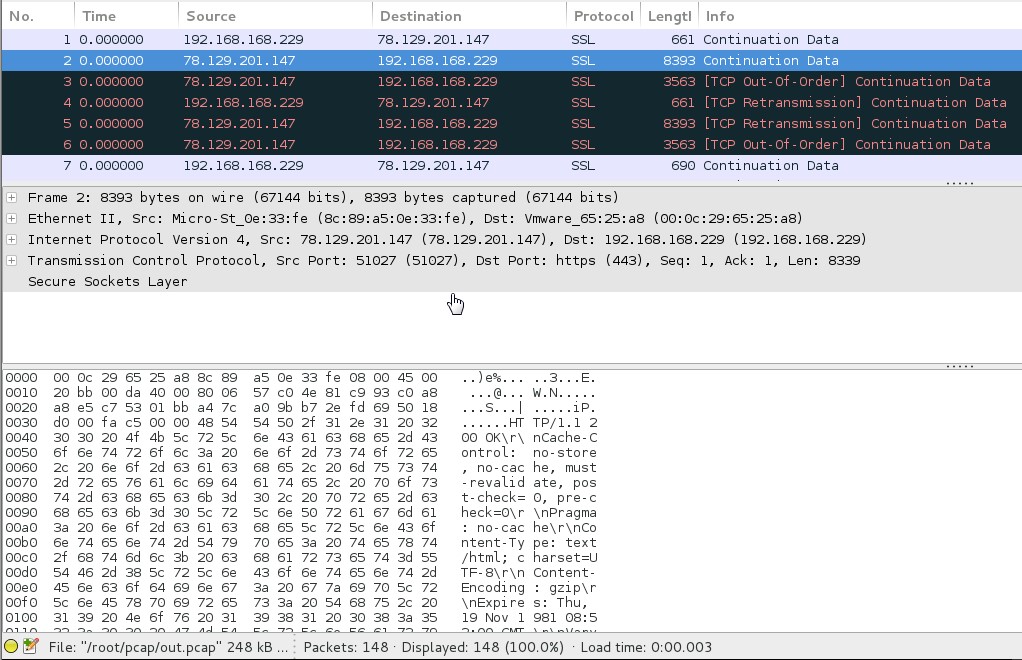Click ASCII text 'ntent-Ty pe: text'
Viewport: 1022px width, 660px height.
tap(529, 543)
